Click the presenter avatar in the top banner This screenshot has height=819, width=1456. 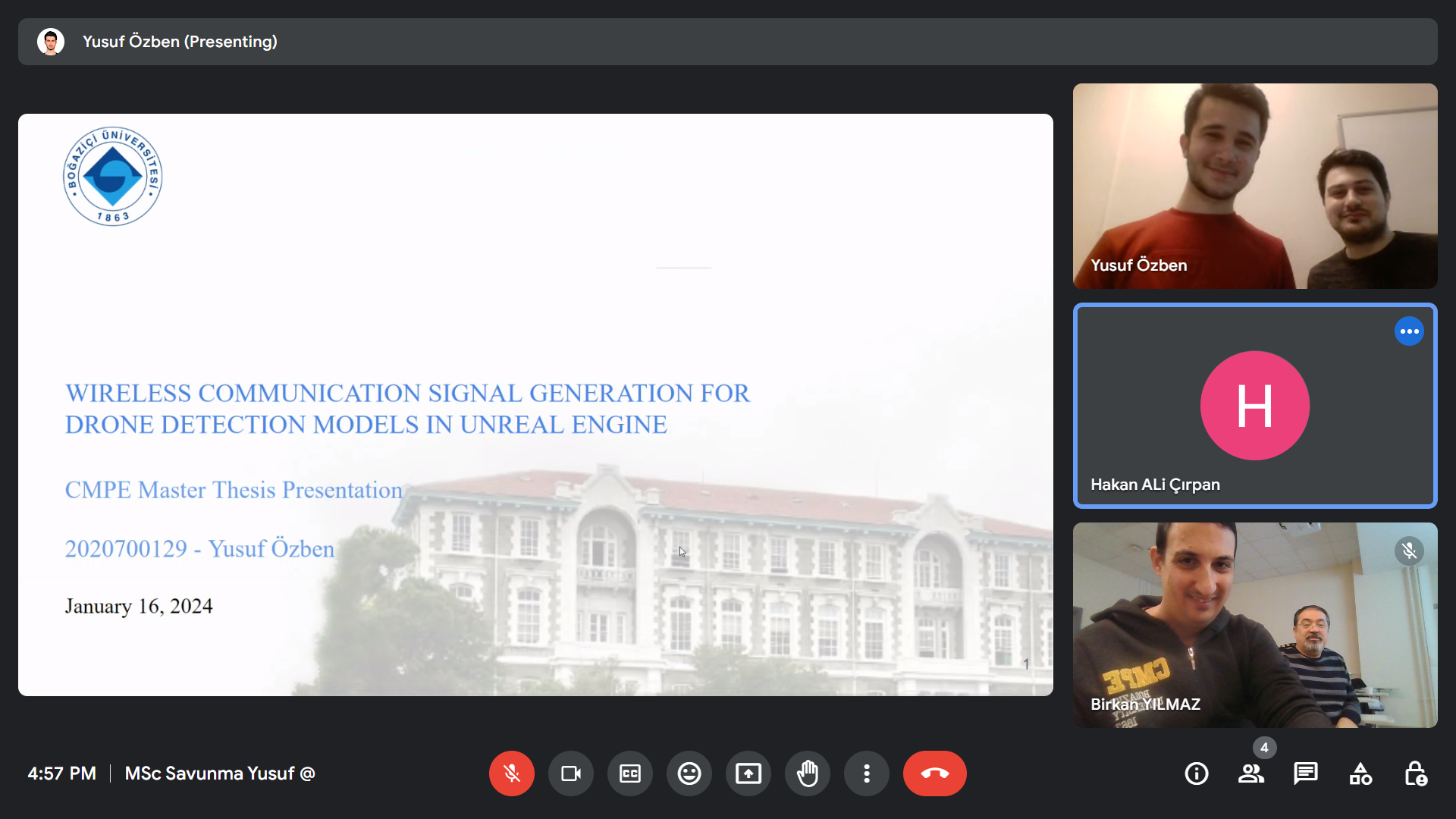pyautogui.click(x=51, y=42)
